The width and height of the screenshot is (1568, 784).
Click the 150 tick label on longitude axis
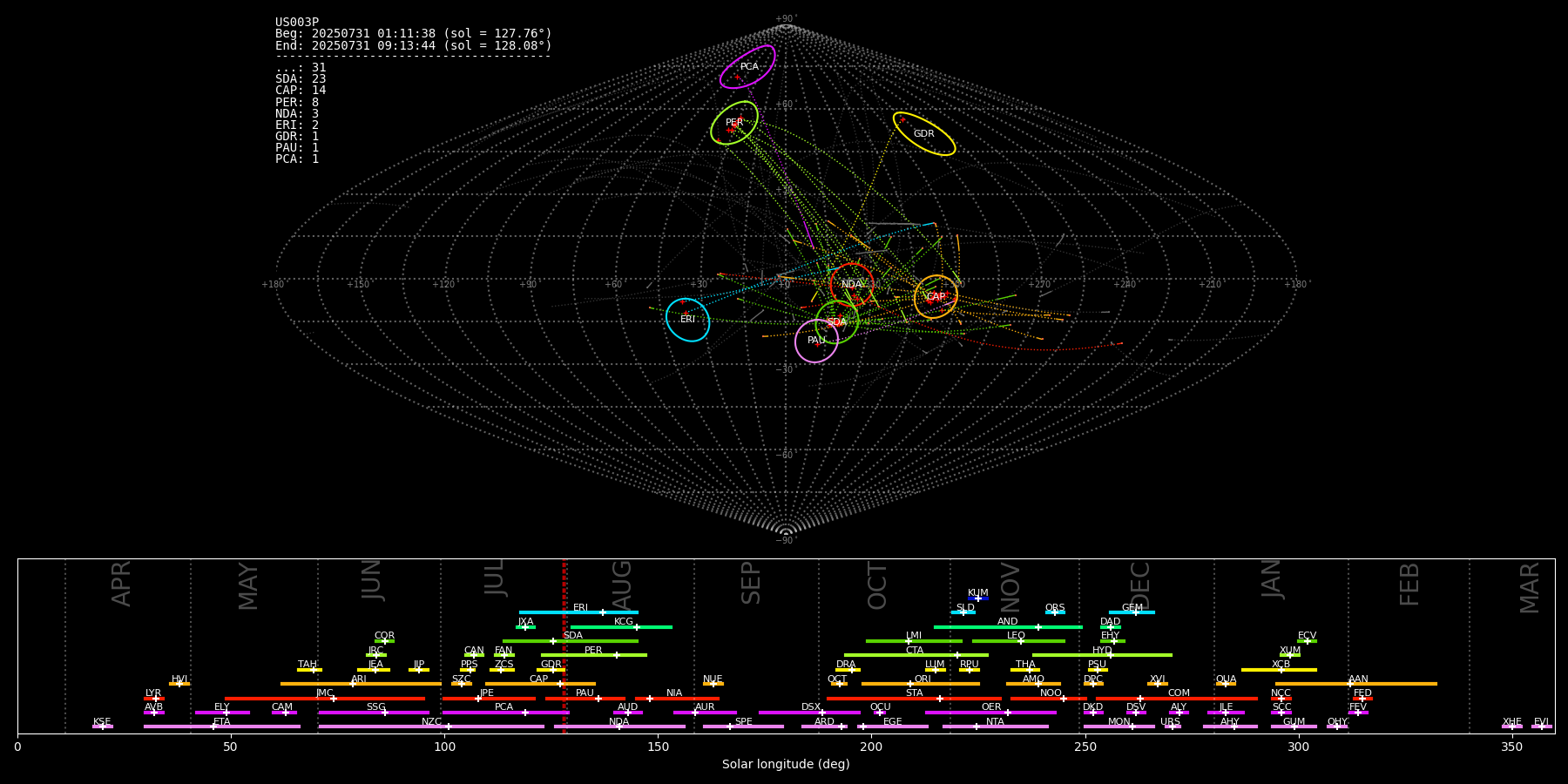[658, 747]
